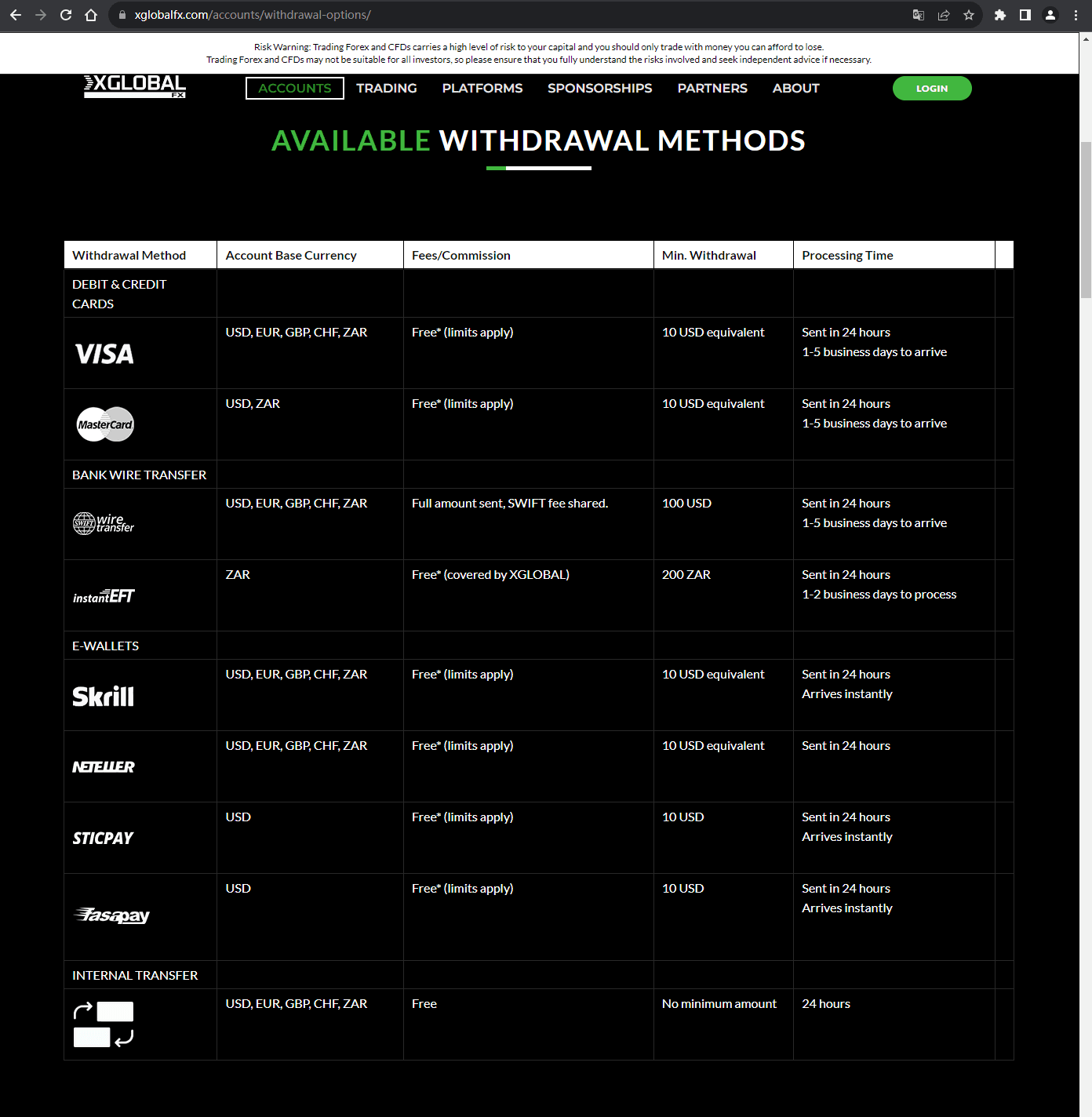Viewport: 1092px width, 1117px height.
Task: Click the Skrill logo
Action: [x=104, y=696]
